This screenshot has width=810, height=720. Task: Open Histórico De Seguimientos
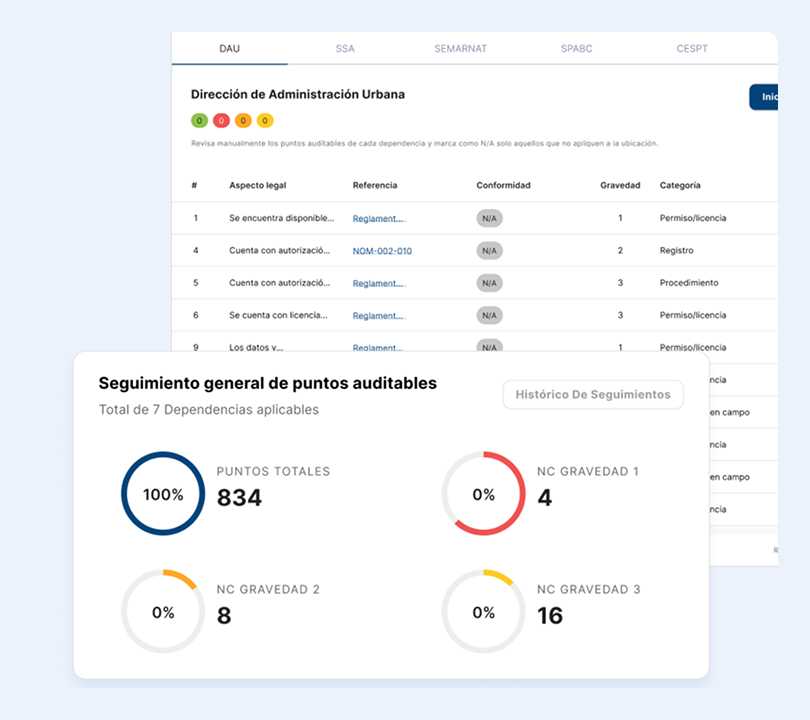[x=593, y=395]
